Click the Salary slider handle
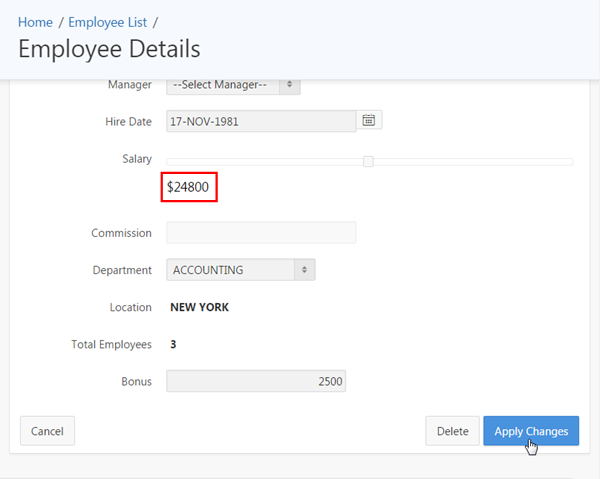600x479 pixels. (x=368, y=161)
